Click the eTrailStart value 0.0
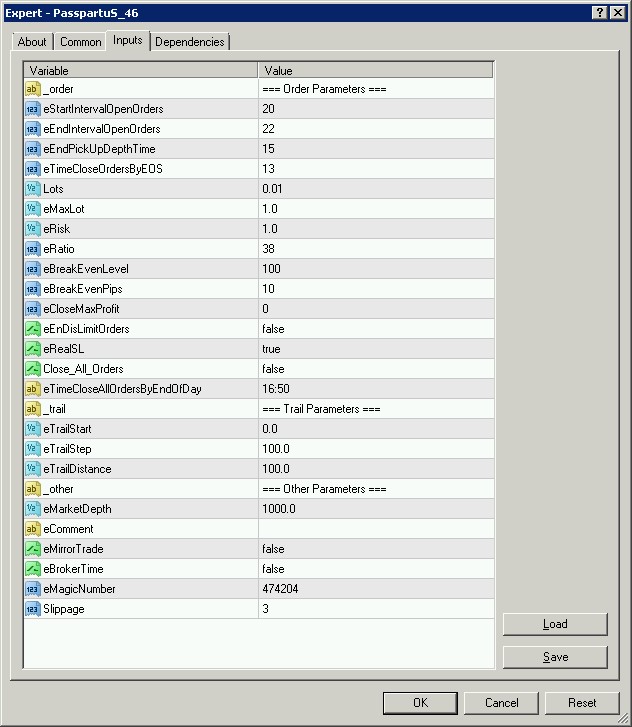632x727 pixels. pos(270,428)
